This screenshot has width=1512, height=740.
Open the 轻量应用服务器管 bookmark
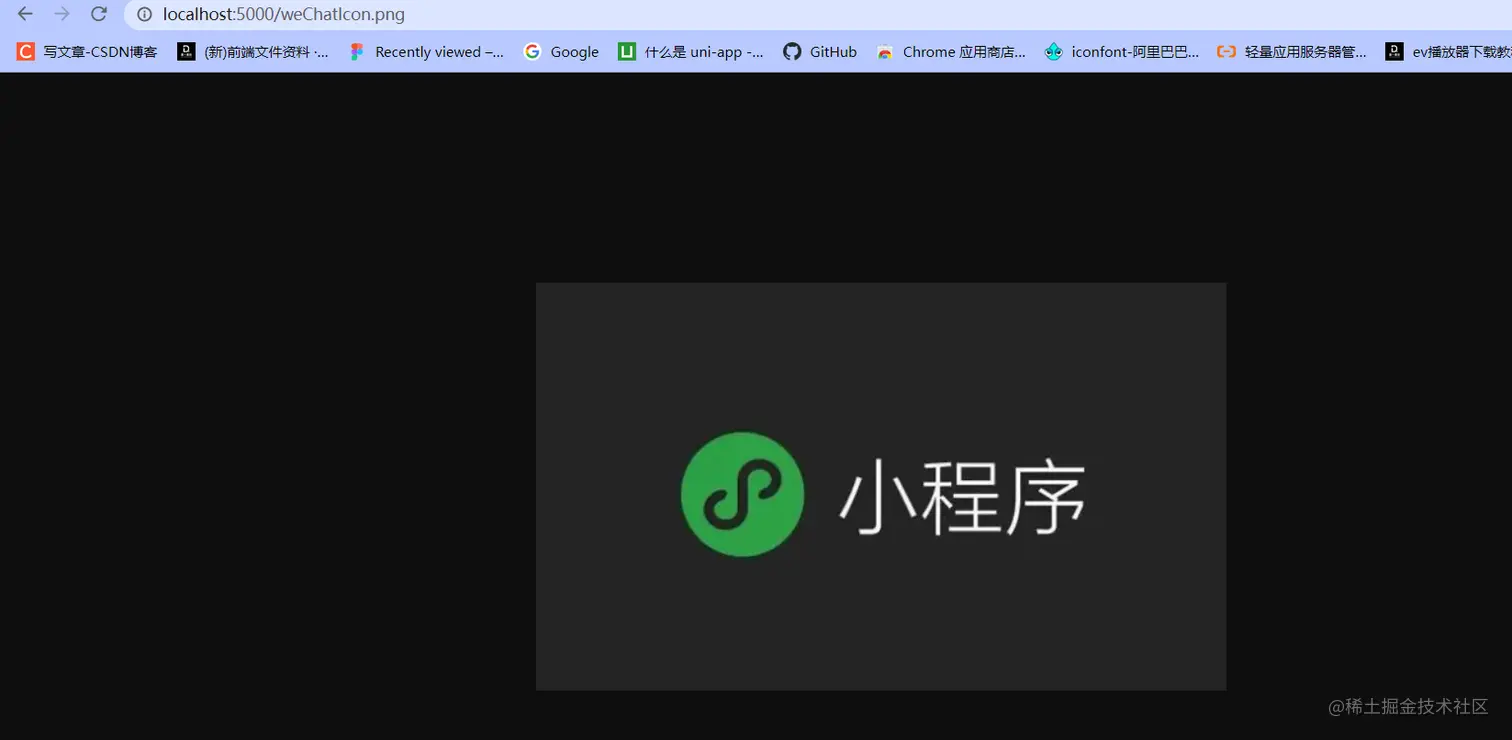1292,52
